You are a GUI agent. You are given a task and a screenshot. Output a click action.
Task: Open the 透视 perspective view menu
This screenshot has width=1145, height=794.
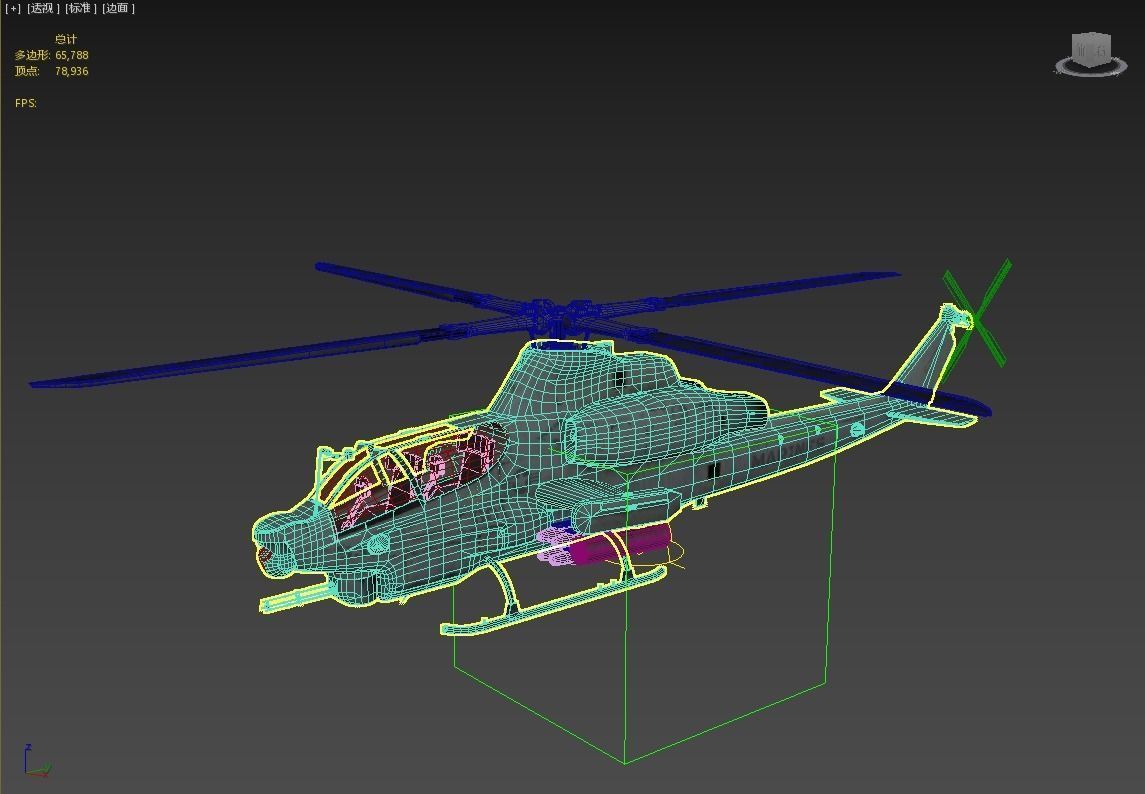pyautogui.click(x=44, y=9)
